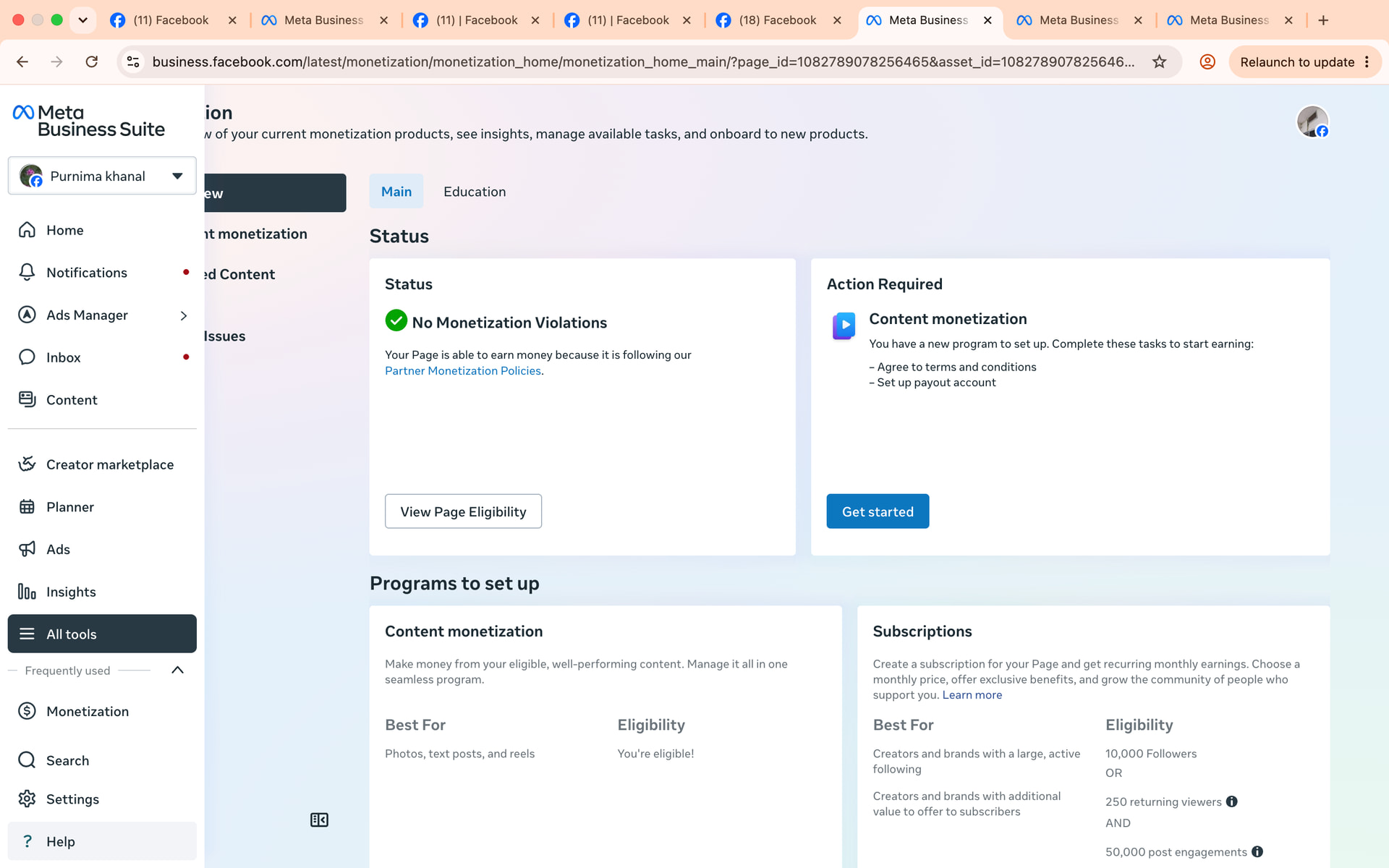
Task: View site information icon in address bar
Action: coord(133,61)
